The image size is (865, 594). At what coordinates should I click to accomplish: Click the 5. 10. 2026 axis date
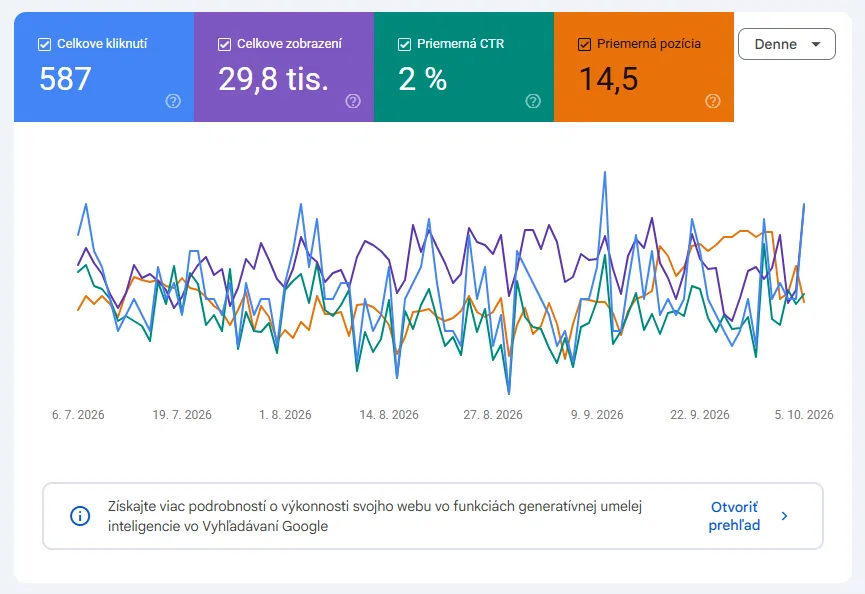(x=804, y=415)
